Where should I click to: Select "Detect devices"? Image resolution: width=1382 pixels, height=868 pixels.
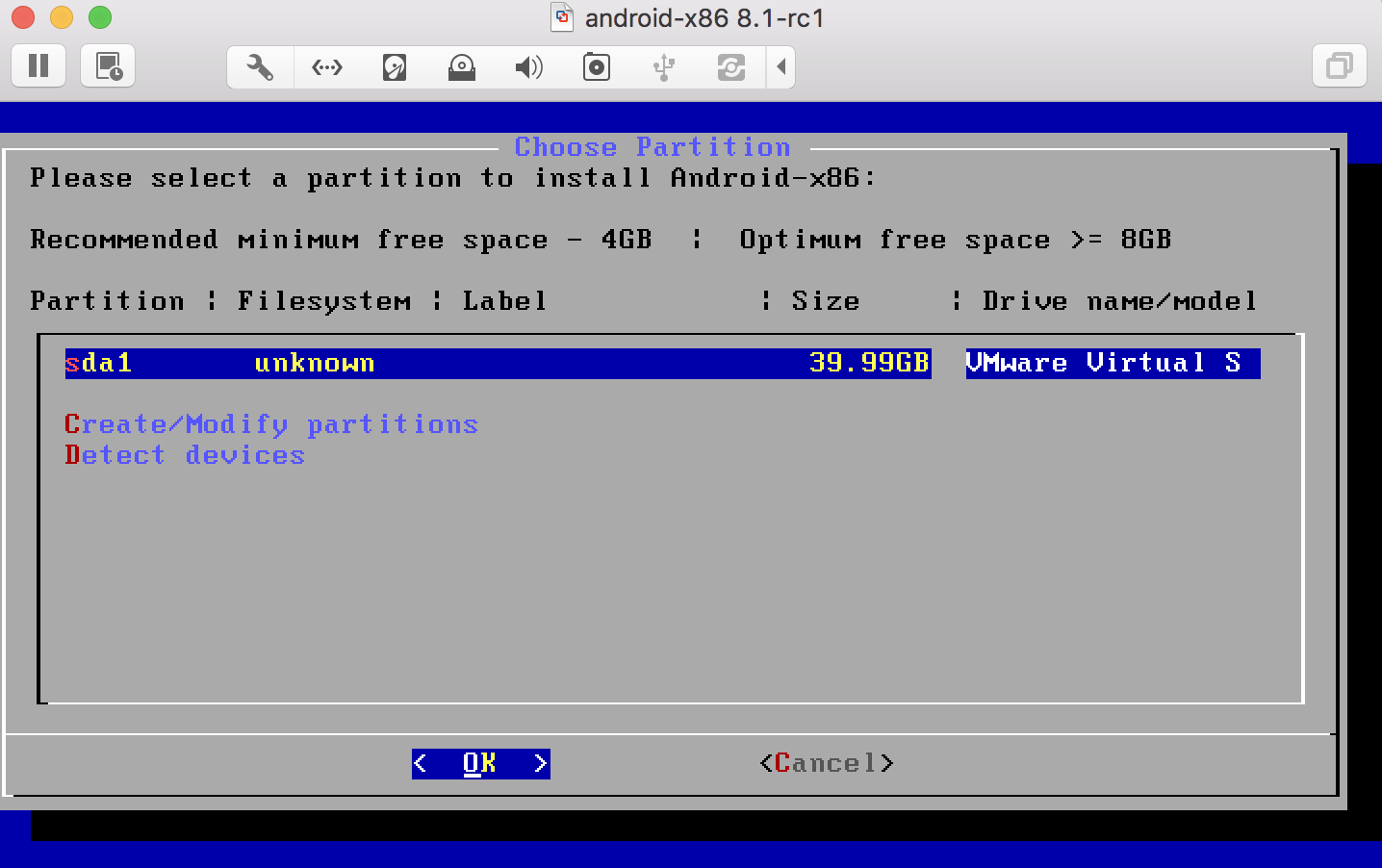pyautogui.click(x=184, y=454)
